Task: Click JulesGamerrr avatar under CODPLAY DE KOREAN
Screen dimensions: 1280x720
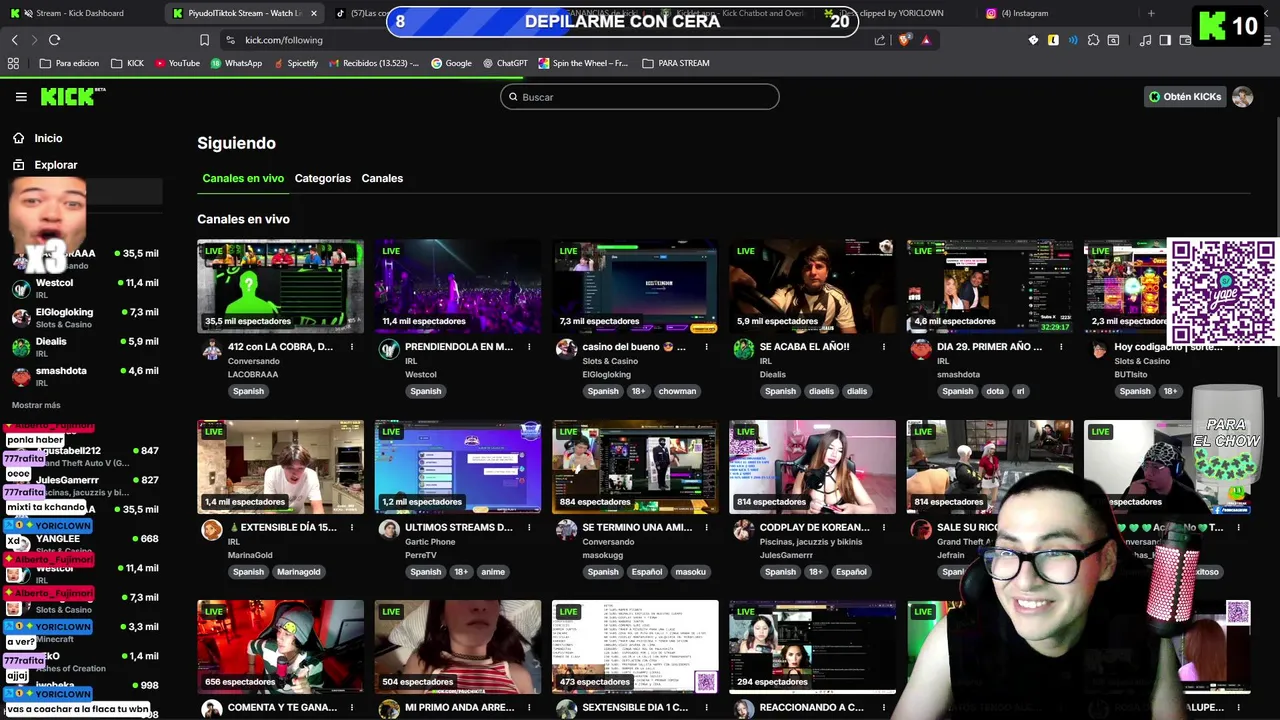Action: click(743, 529)
